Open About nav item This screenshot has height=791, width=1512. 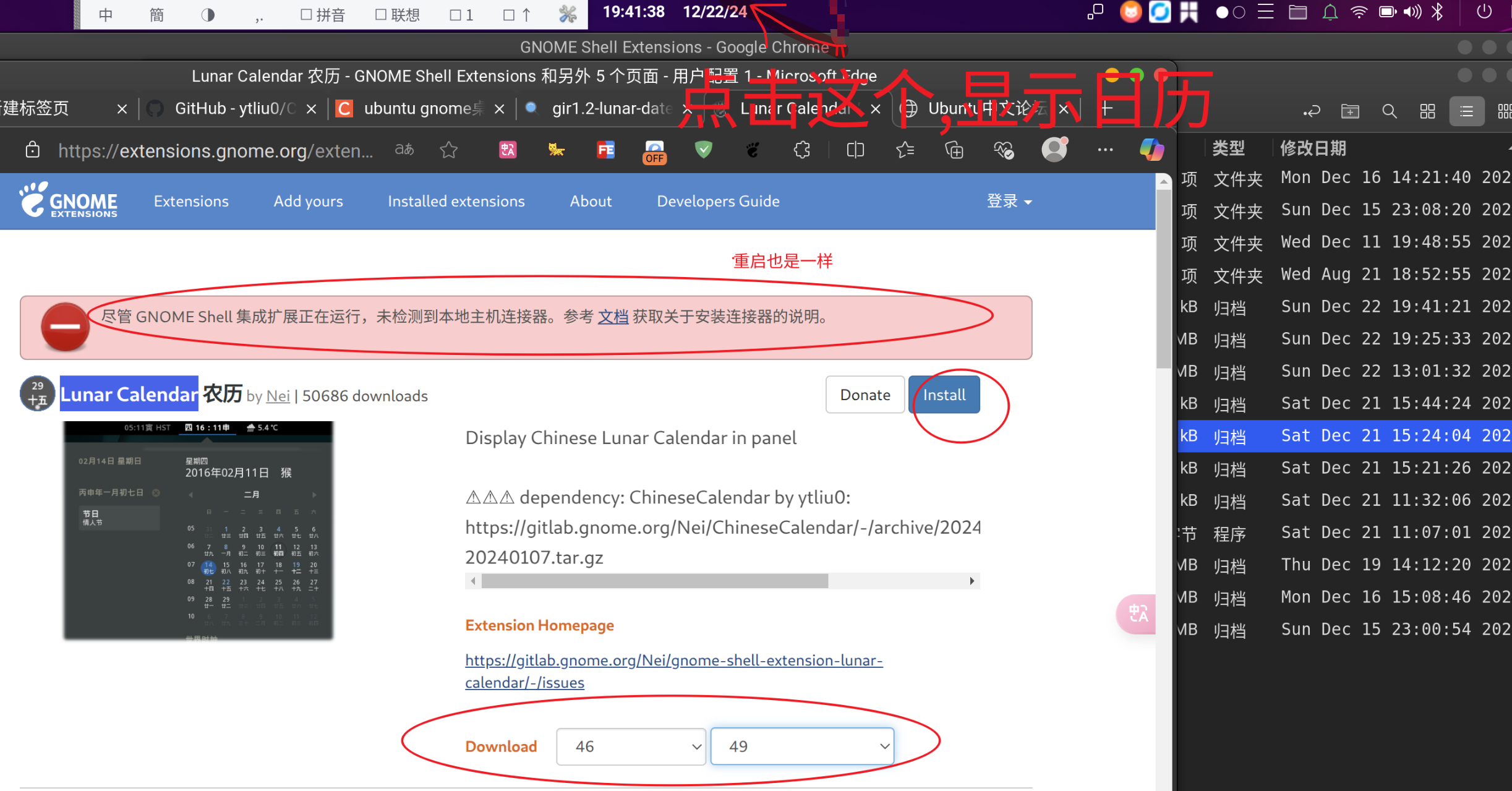click(x=591, y=201)
